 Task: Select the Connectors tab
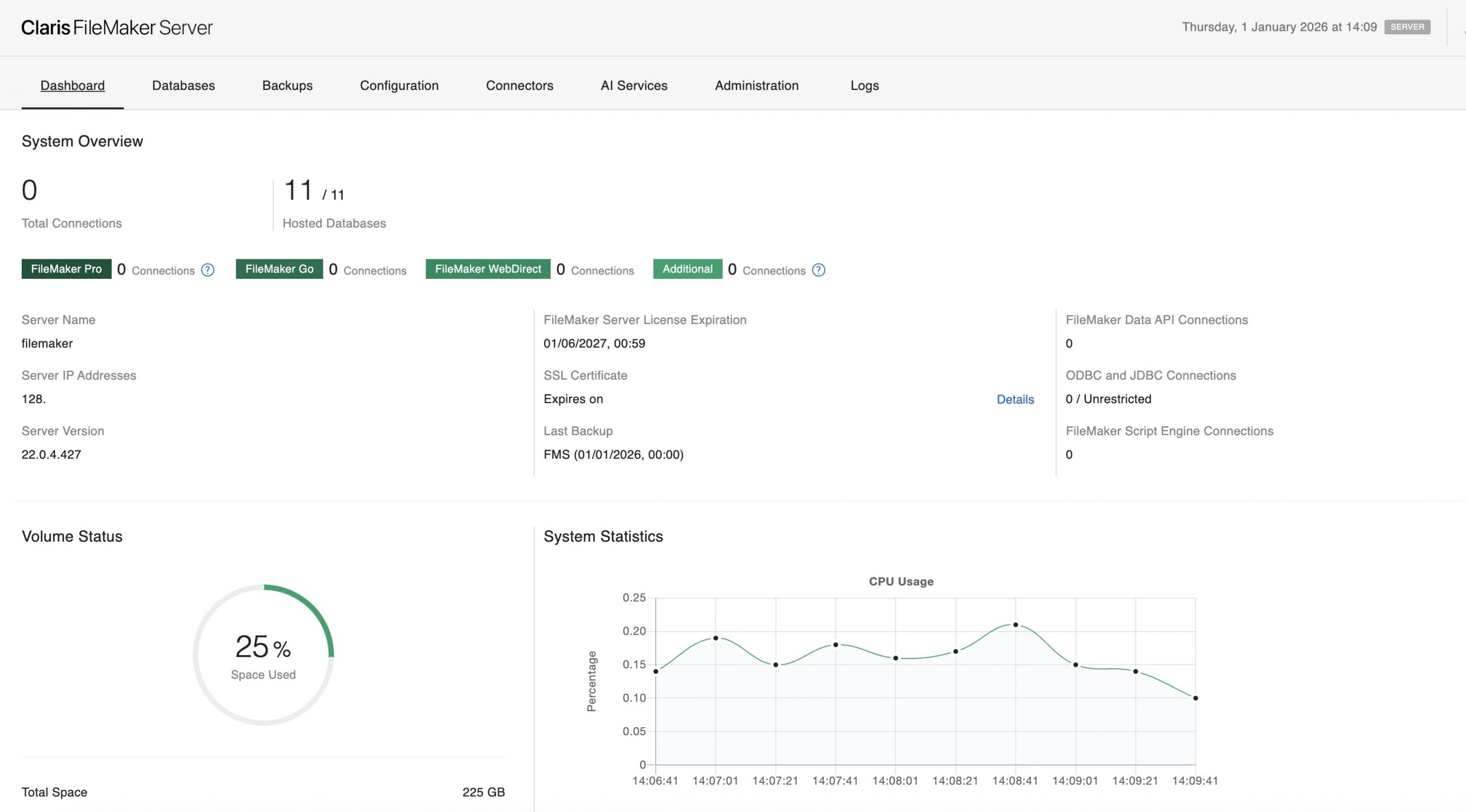click(x=519, y=85)
